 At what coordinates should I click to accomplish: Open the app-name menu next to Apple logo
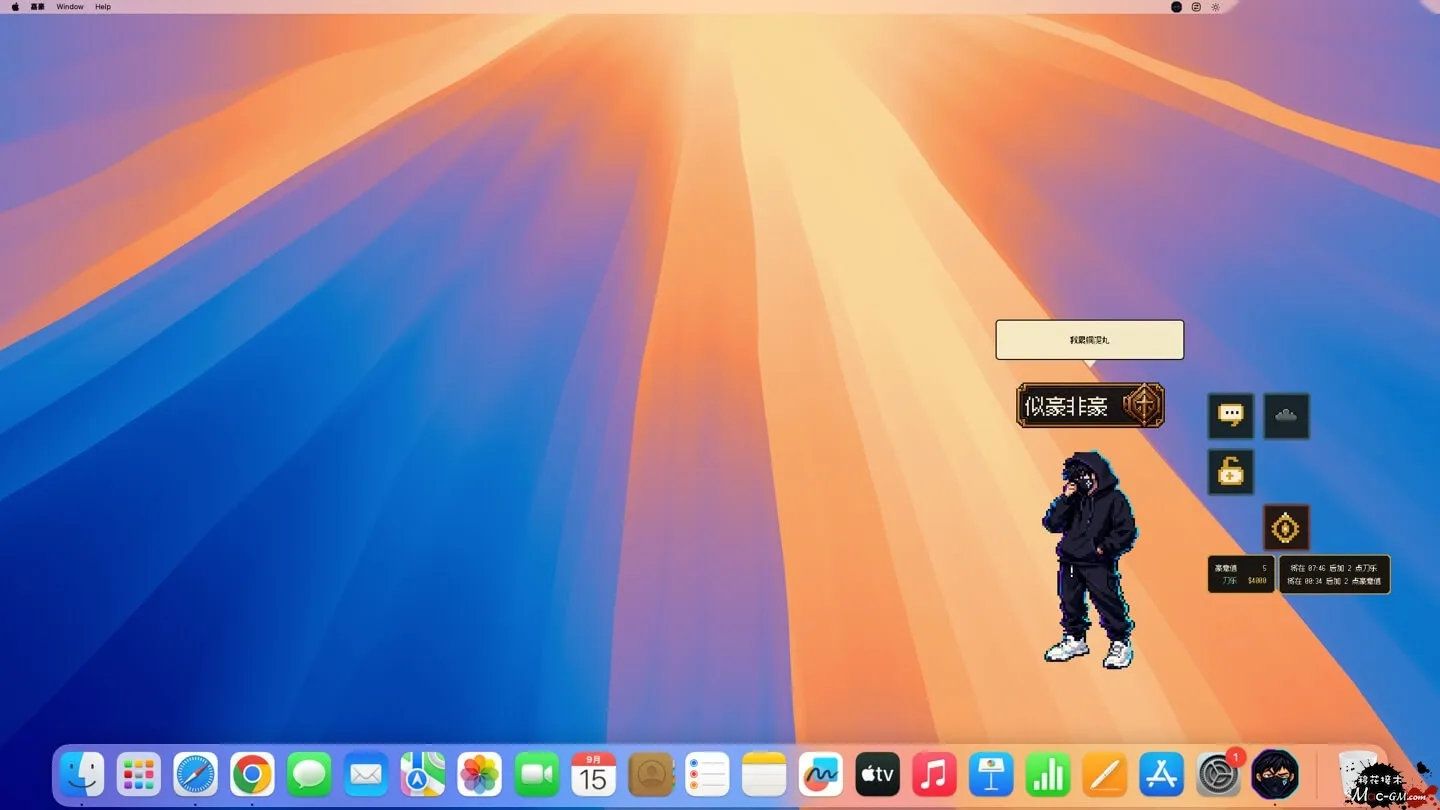coord(38,7)
